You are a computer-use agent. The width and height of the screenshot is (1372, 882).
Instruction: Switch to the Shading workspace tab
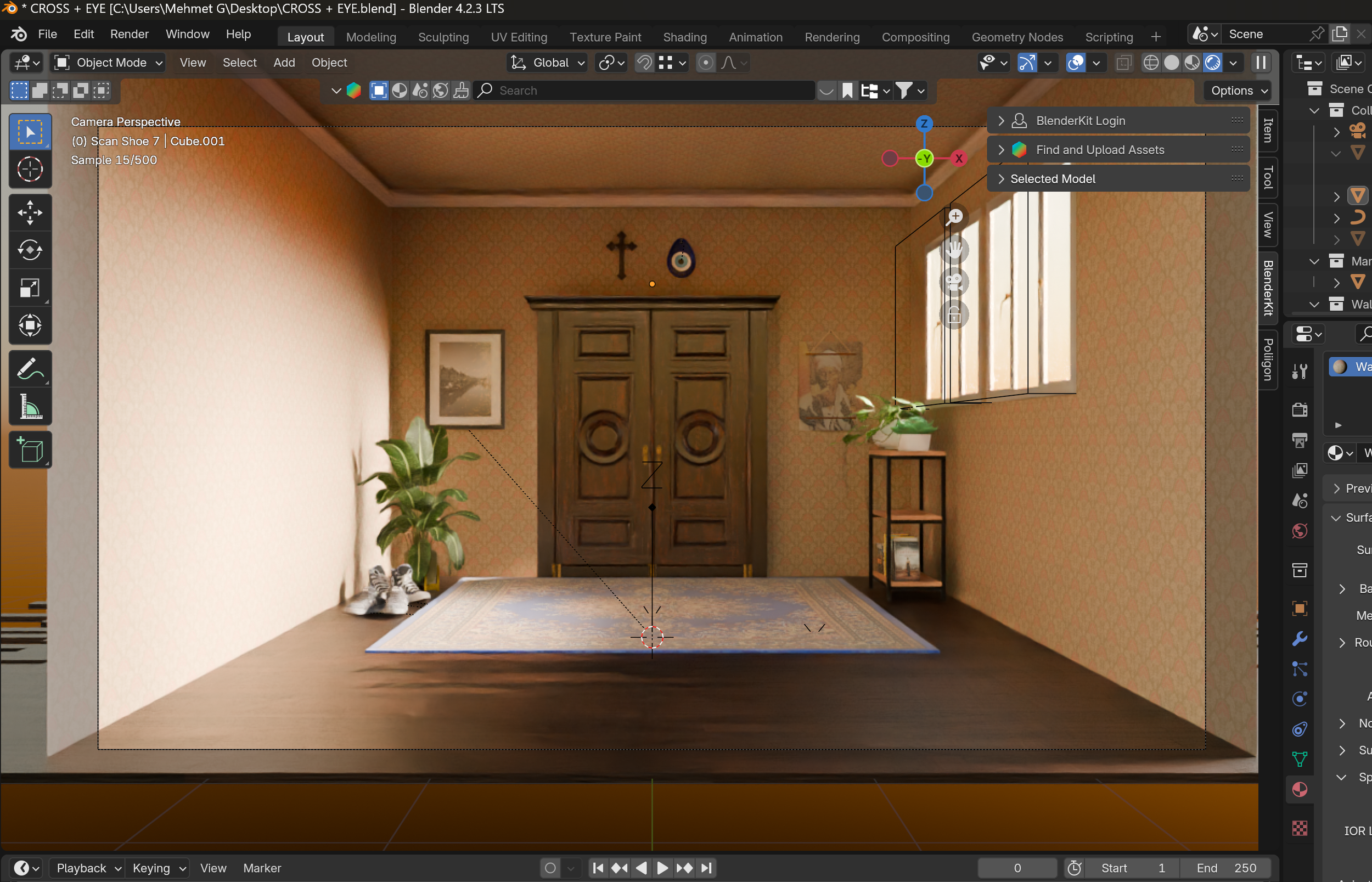point(684,37)
